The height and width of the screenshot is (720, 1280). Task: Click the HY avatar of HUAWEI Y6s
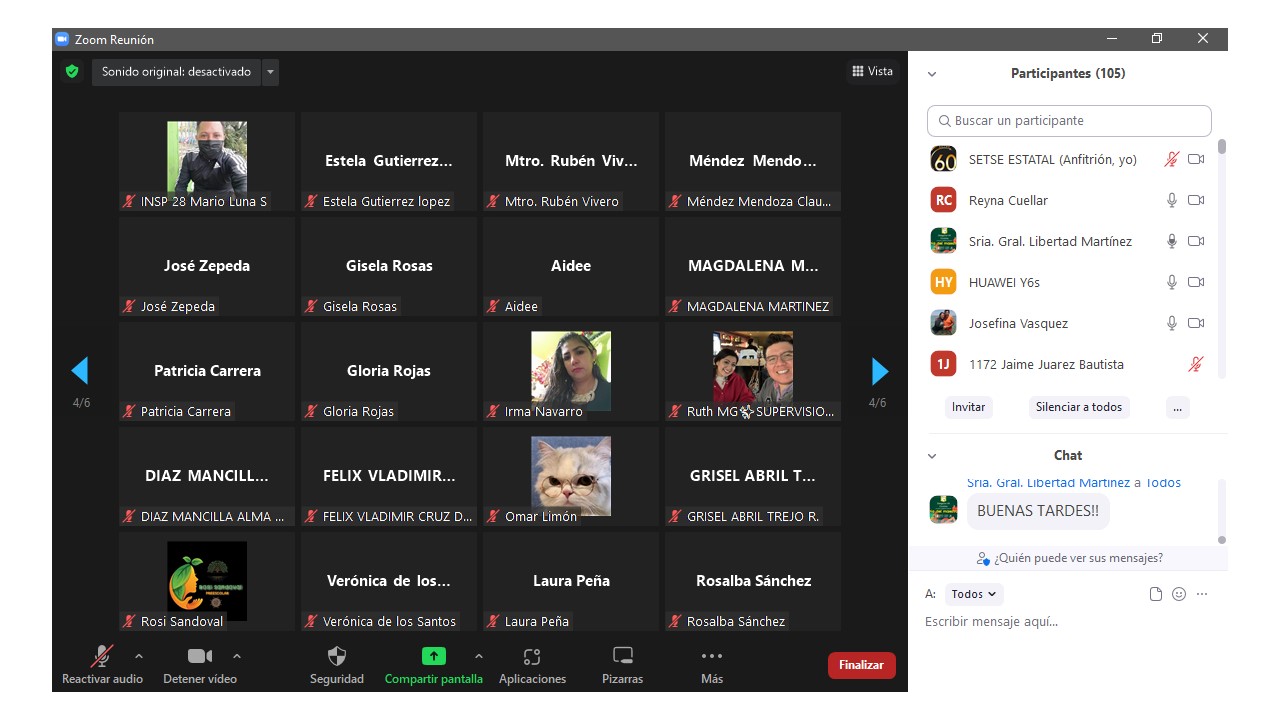tap(943, 282)
